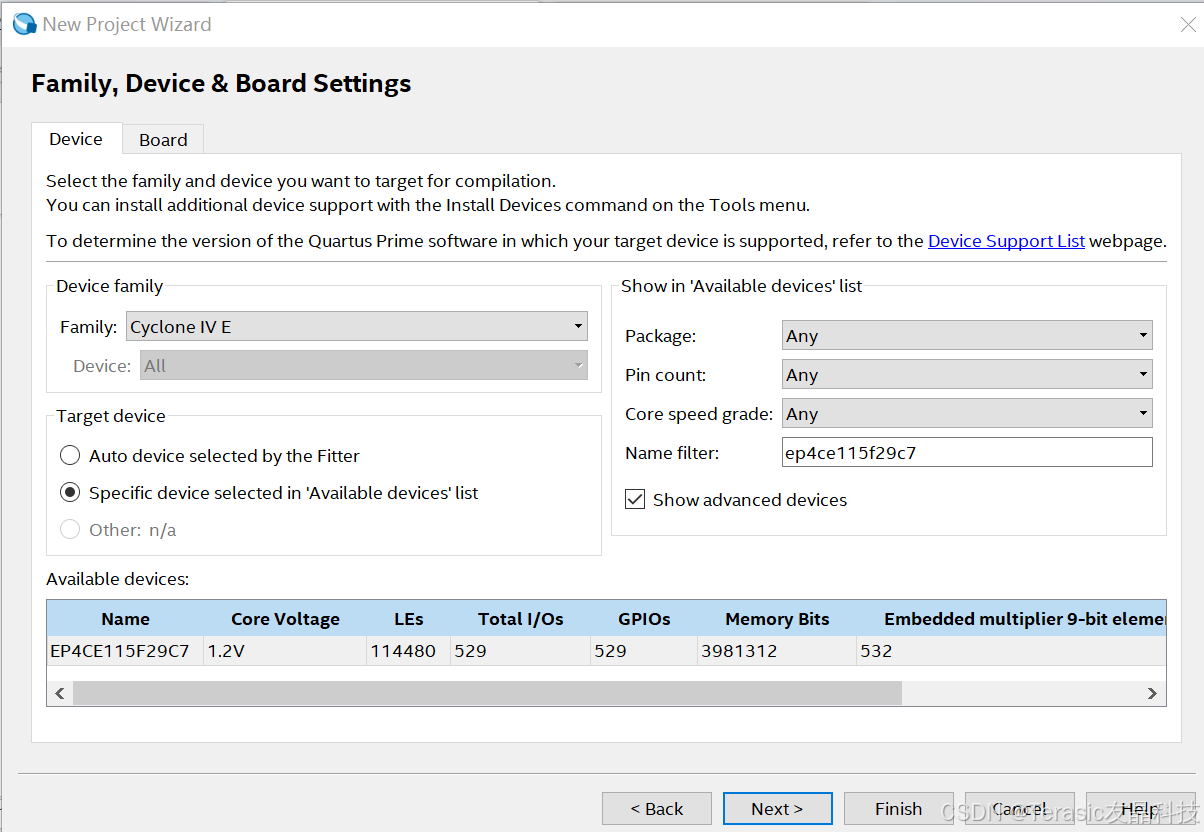The height and width of the screenshot is (832, 1204).
Task: Sort by the Total I/Os column header
Action: pos(520,619)
